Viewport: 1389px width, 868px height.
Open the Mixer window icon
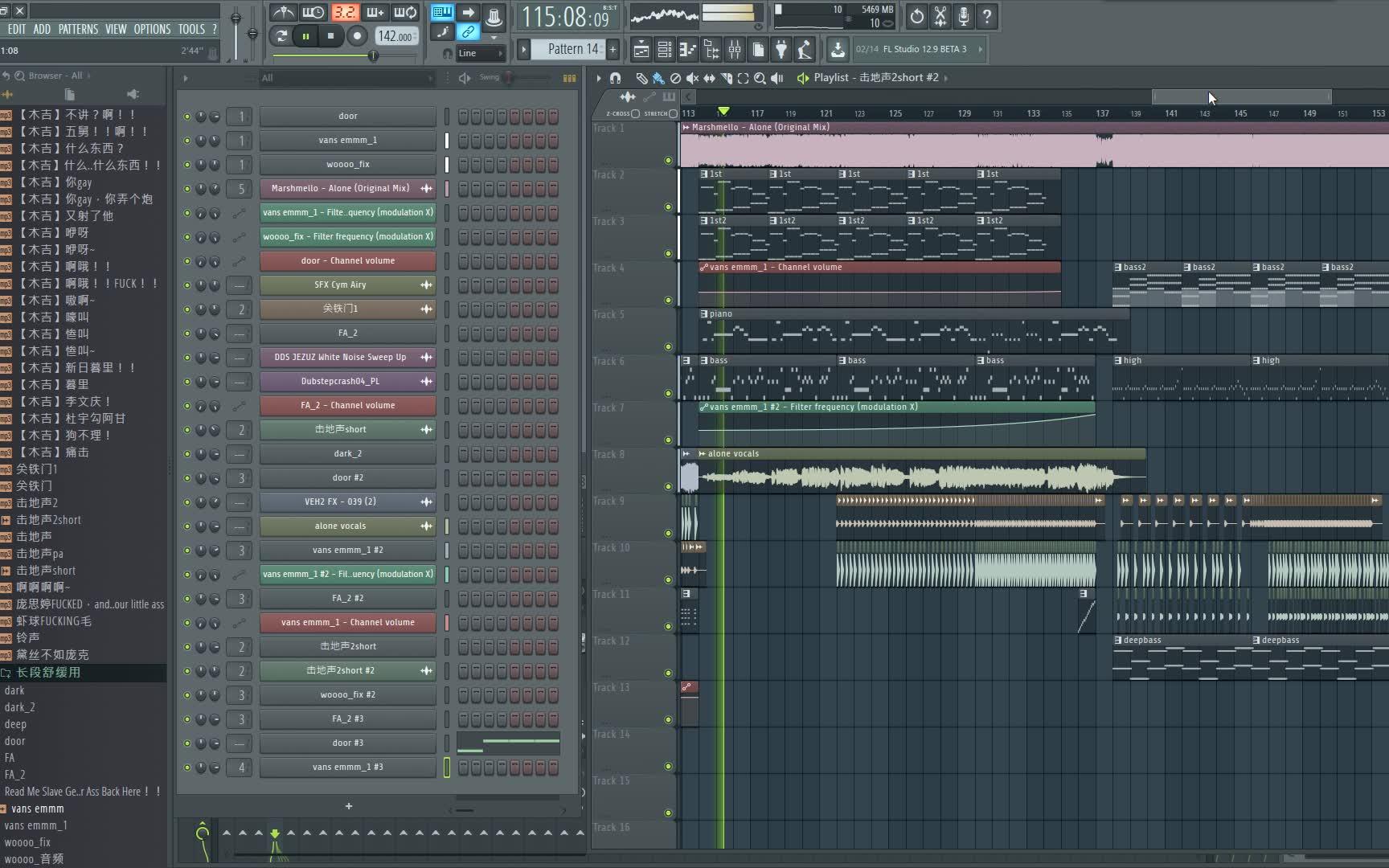click(734, 50)
